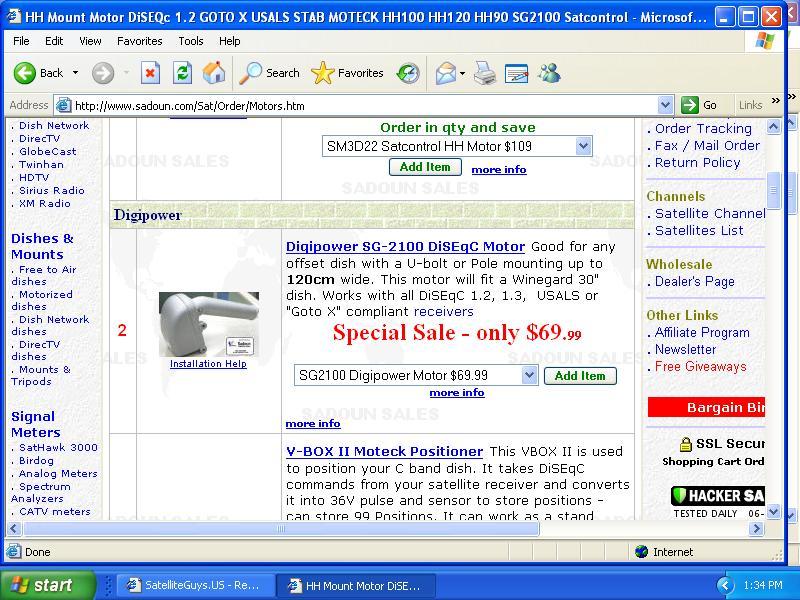The height and width of the screenshot is (600, 800).
Task: Open the Favorites menu
Action: [140, 41]
